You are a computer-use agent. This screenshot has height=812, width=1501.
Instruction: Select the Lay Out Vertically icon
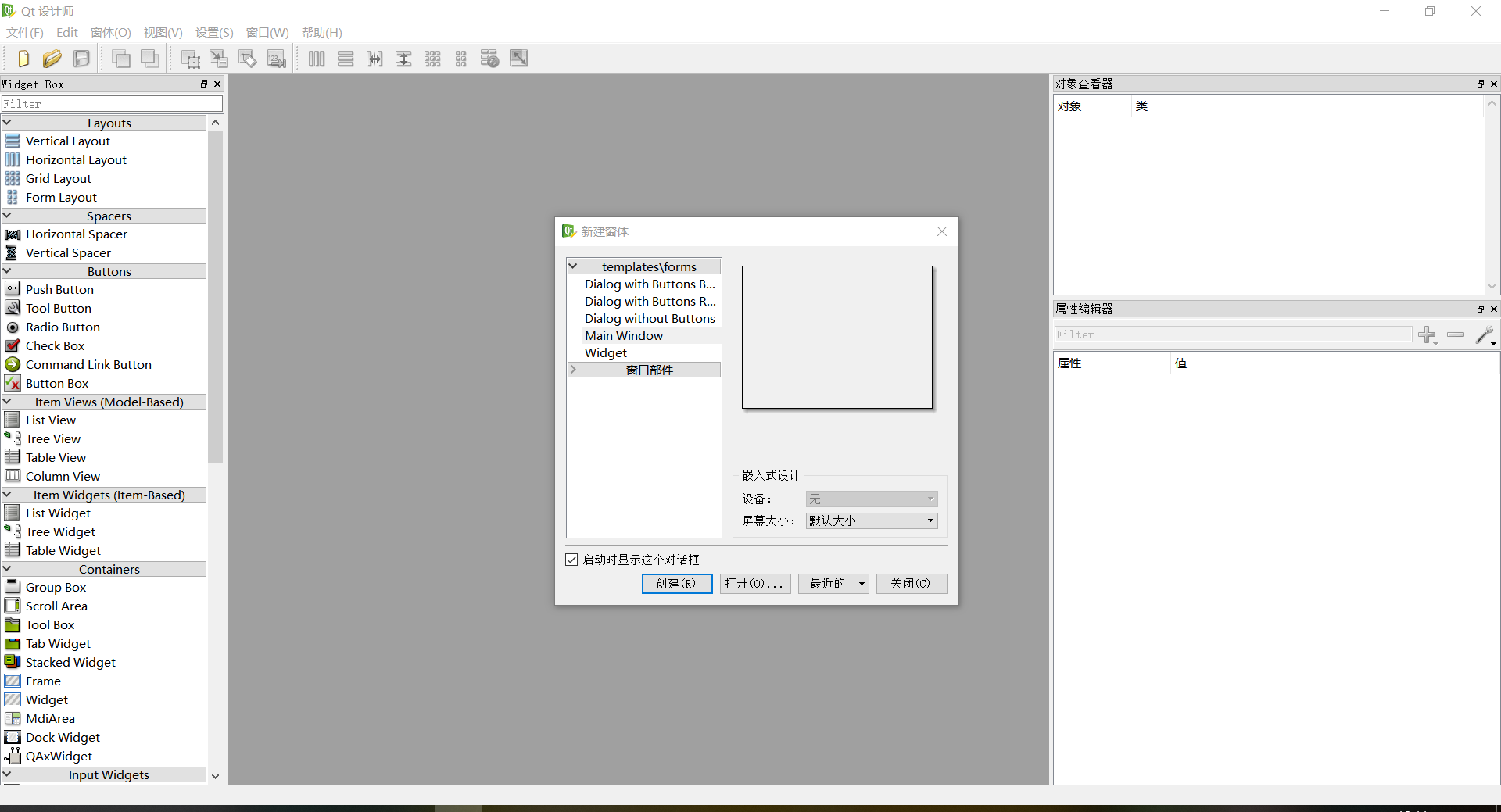point(346,58)
